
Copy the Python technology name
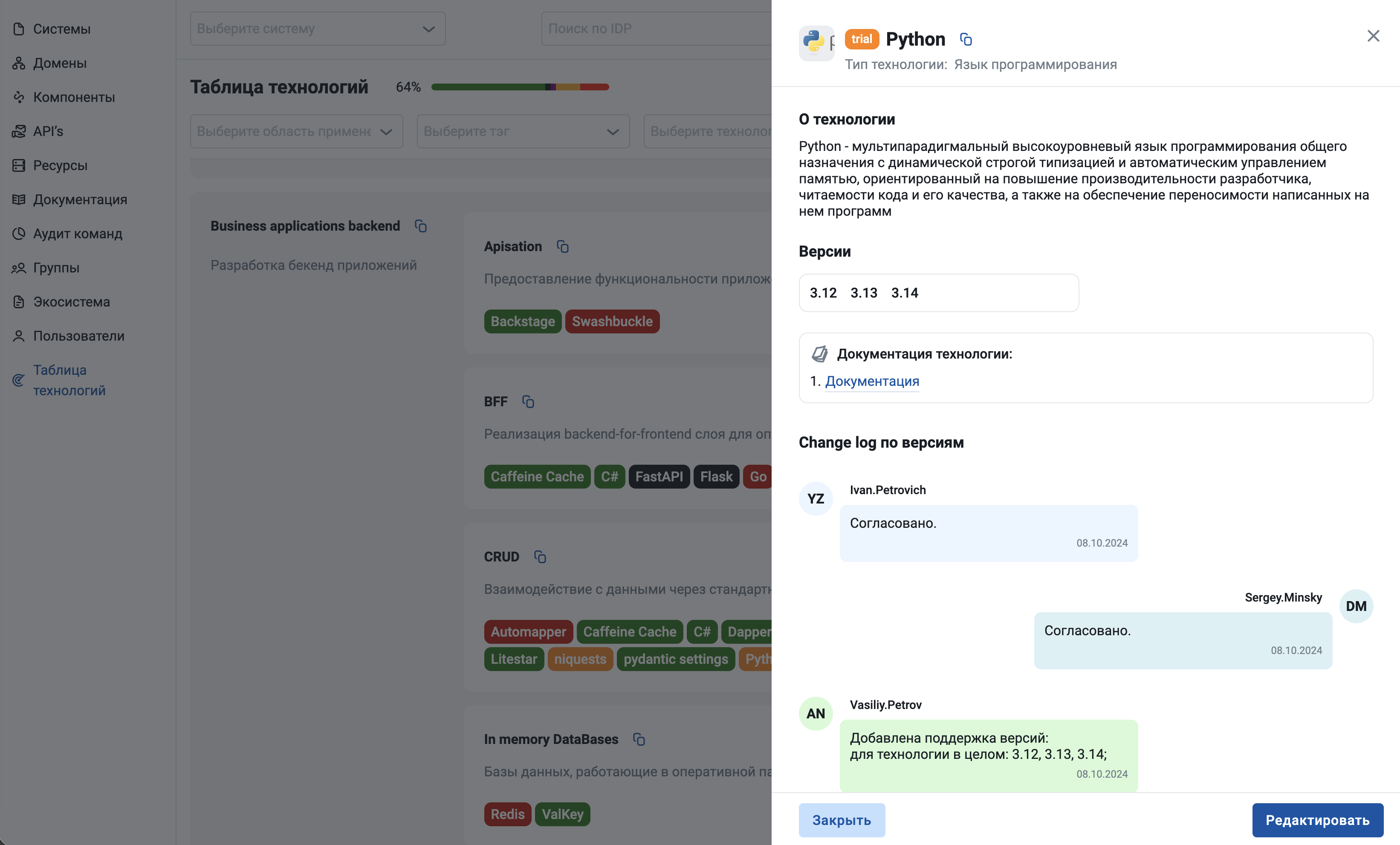pyautogui.click(x=966, y=39)
